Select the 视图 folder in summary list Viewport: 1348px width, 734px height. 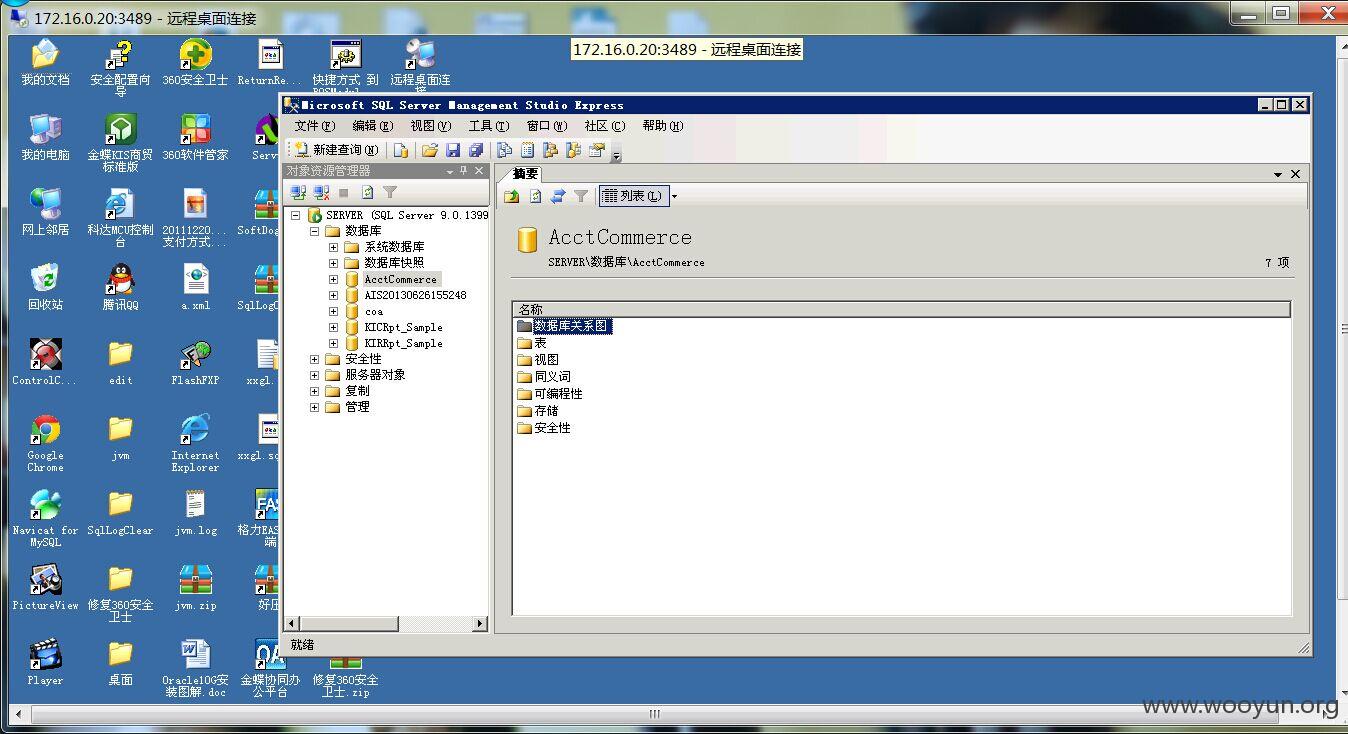[x=546, y=360]
